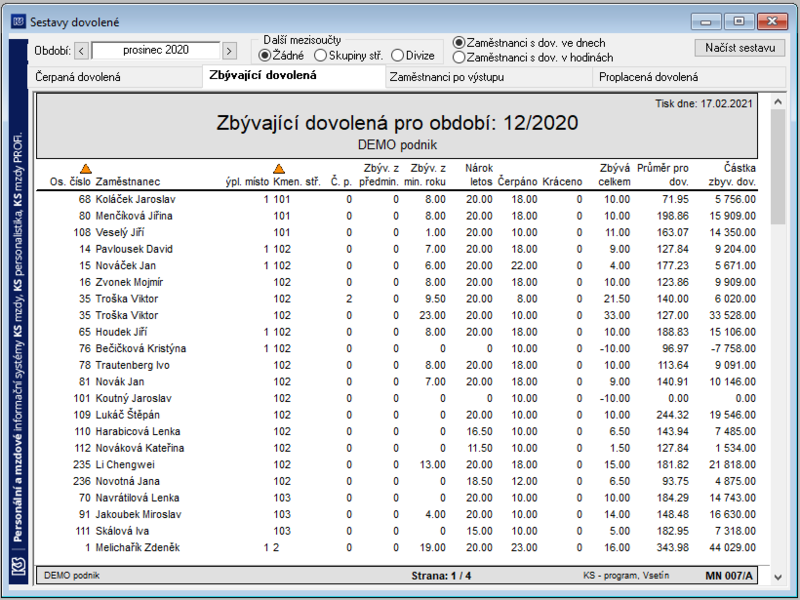The height and width of the screenshot is (600, 800).
Task: Click the amount 44 029.00
Action: click(x=733, y=547)
